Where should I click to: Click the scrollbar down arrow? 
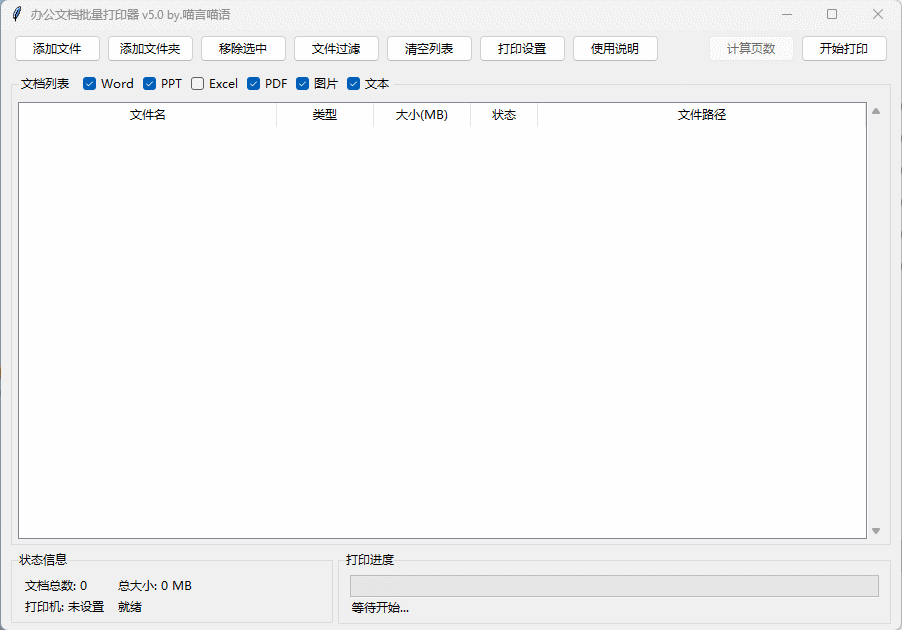pyautogui.click(x=876, y=531)
